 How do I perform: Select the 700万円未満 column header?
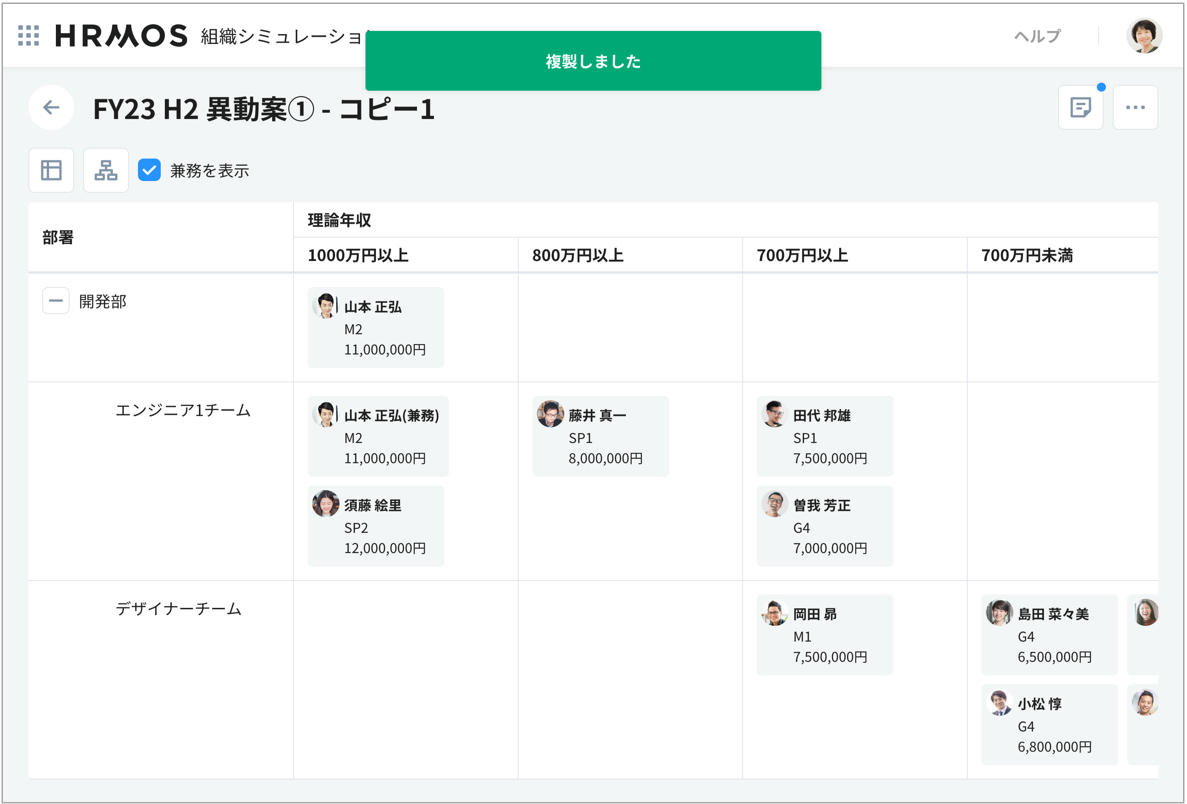point(1027,256)
